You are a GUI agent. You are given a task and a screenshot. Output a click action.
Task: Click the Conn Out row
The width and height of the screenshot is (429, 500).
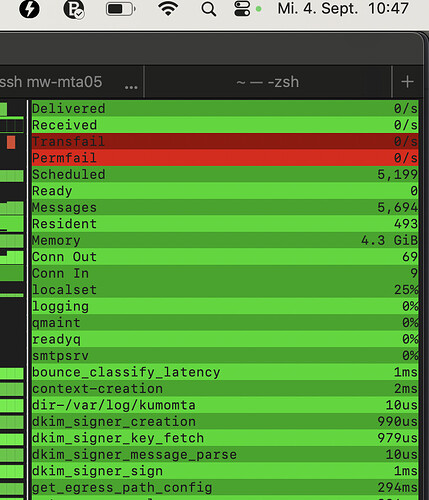[225, 257]
